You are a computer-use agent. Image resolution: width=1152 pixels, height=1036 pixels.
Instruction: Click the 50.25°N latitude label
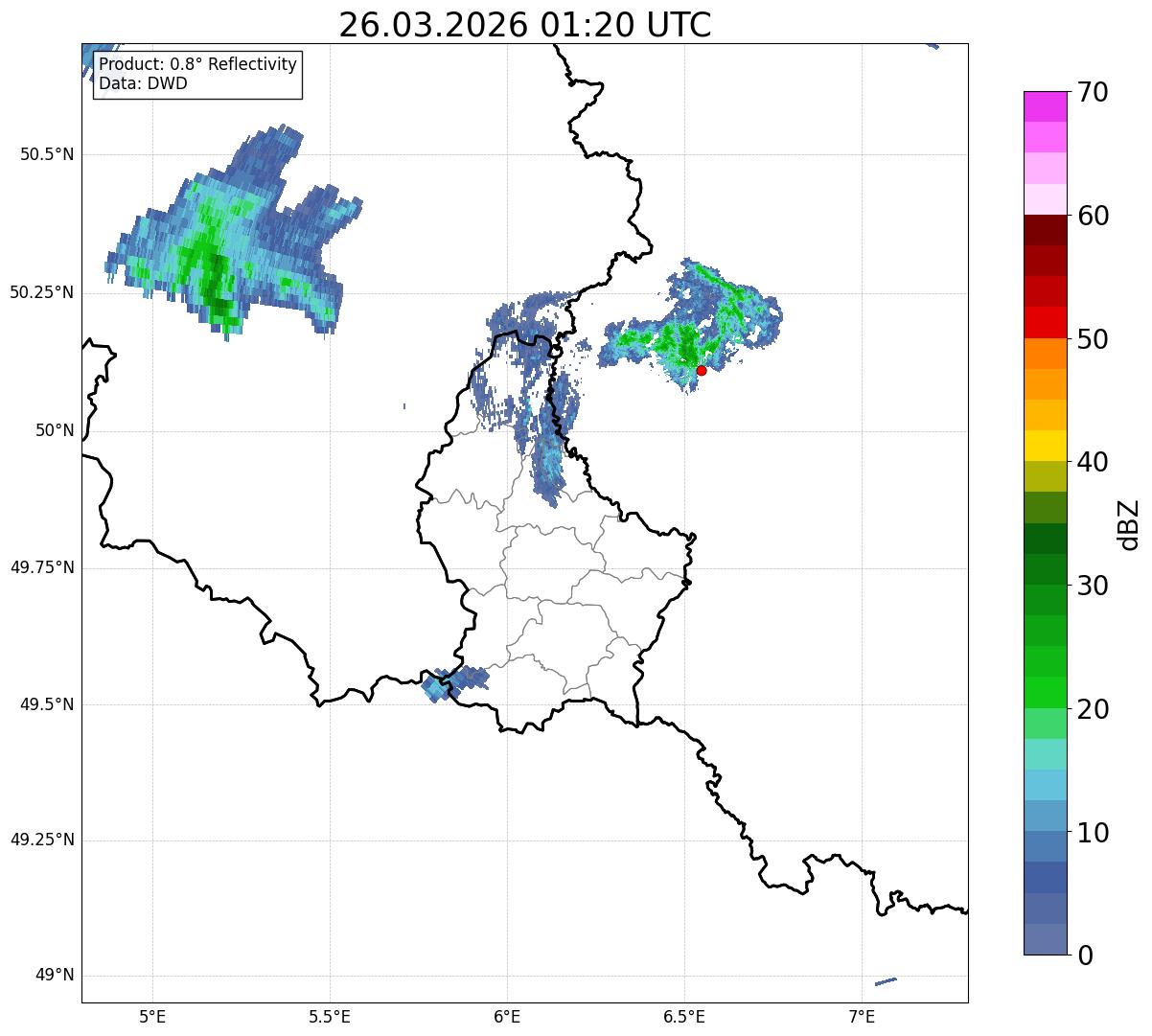[41, 292]
